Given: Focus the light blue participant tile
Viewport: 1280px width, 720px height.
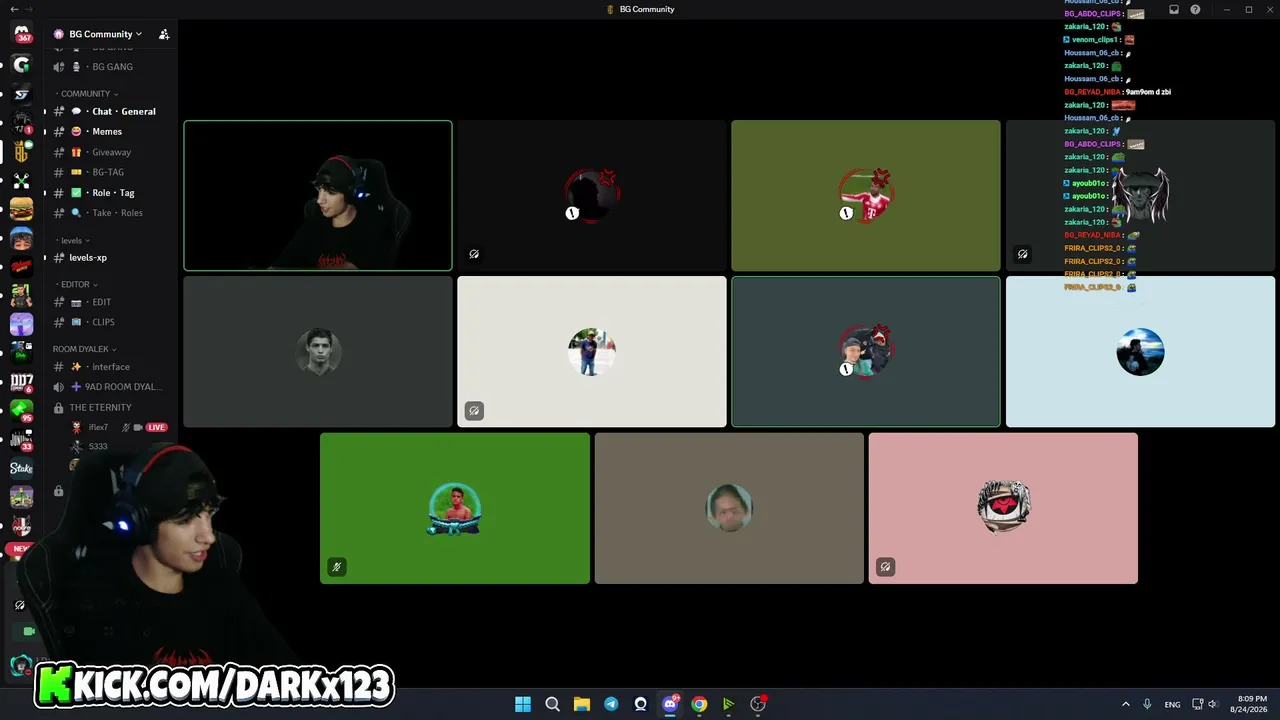Looking at the screenshot, I should [x=1140, y=352].
